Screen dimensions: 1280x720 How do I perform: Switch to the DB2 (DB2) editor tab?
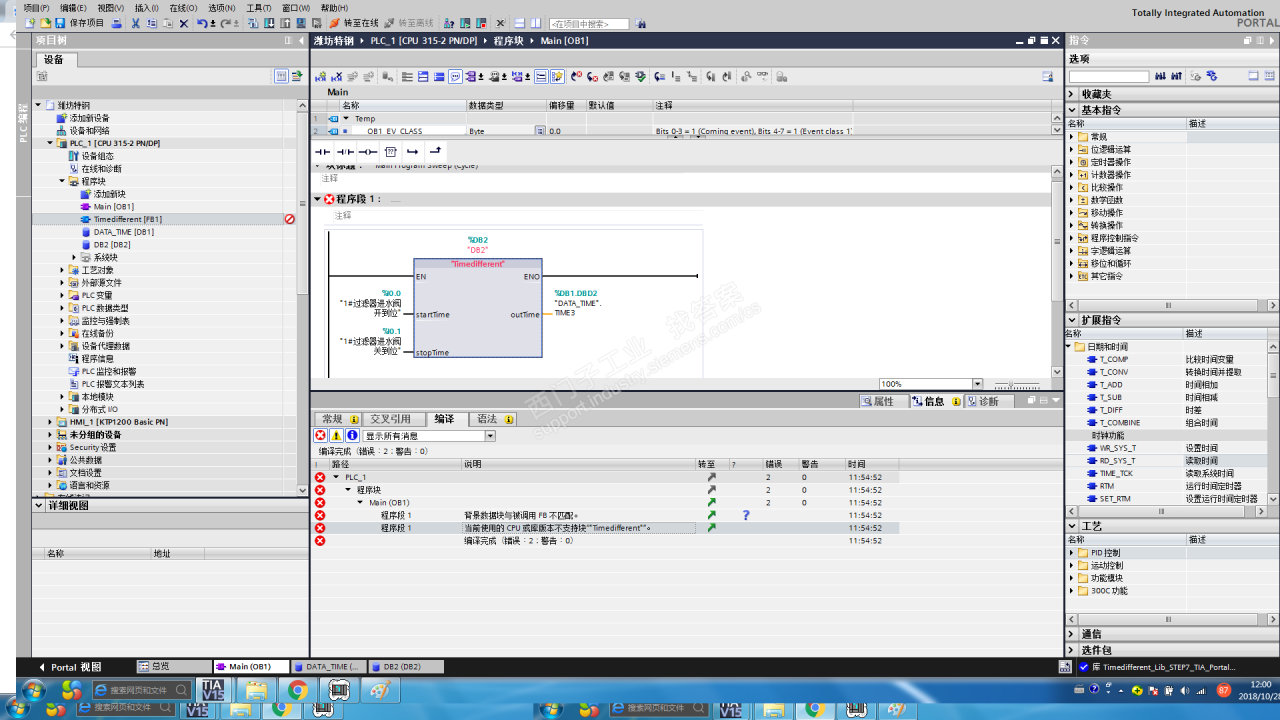(406, 667)
